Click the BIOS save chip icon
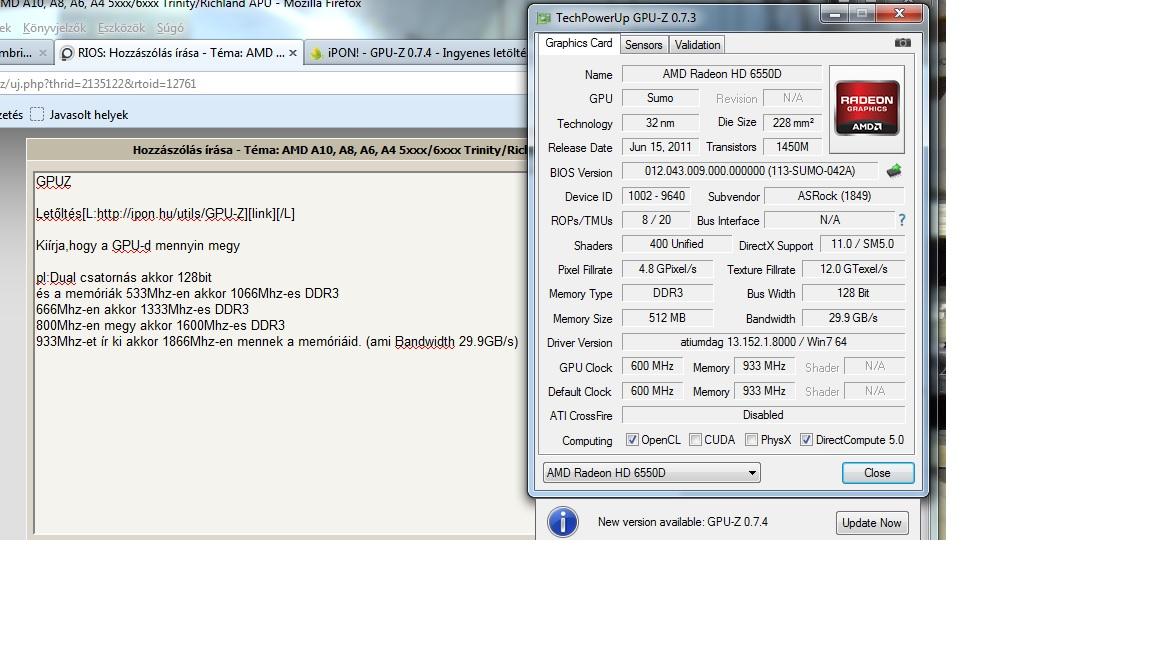The height and width of the screenshot is (648, 1152). click(x=893, y=171)
